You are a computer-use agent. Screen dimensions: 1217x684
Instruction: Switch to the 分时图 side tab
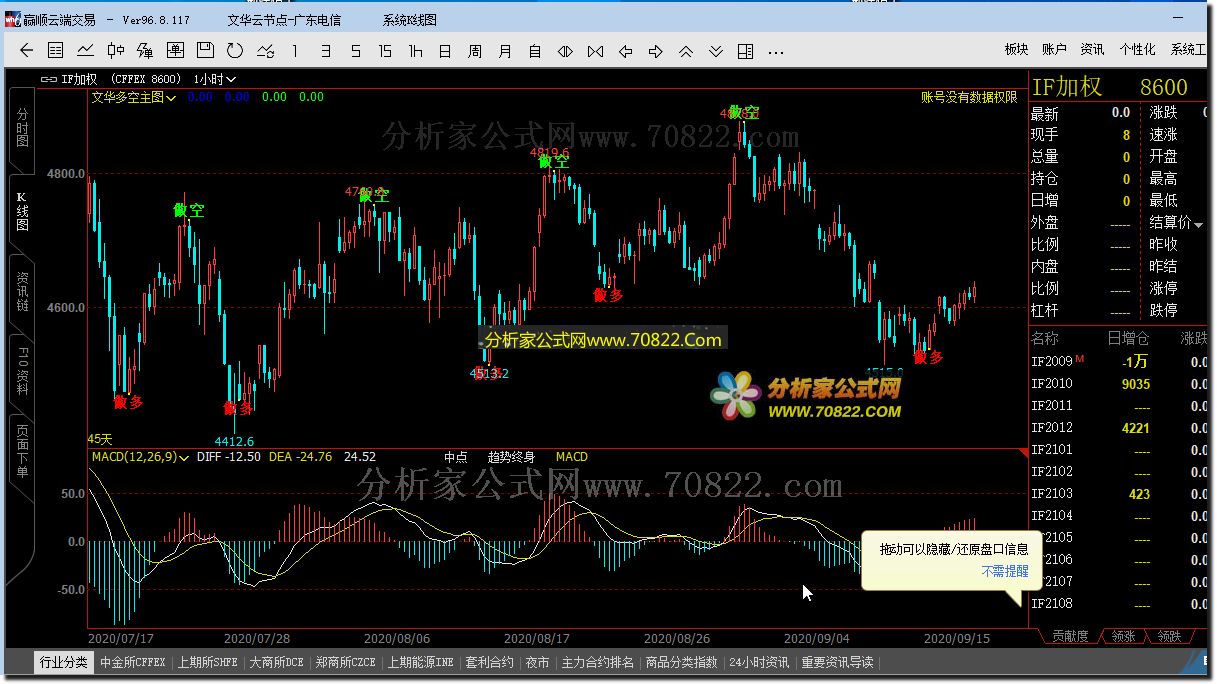tap(22, 128)
